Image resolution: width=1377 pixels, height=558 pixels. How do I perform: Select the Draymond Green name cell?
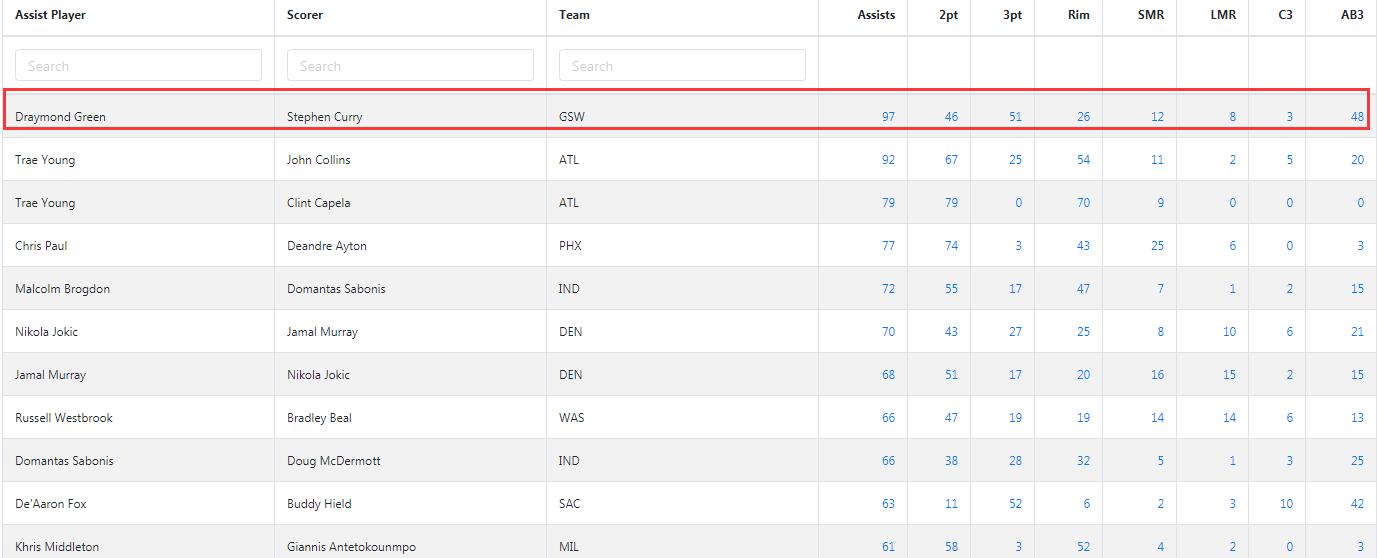pyautogui.click(x=138, y=117)
